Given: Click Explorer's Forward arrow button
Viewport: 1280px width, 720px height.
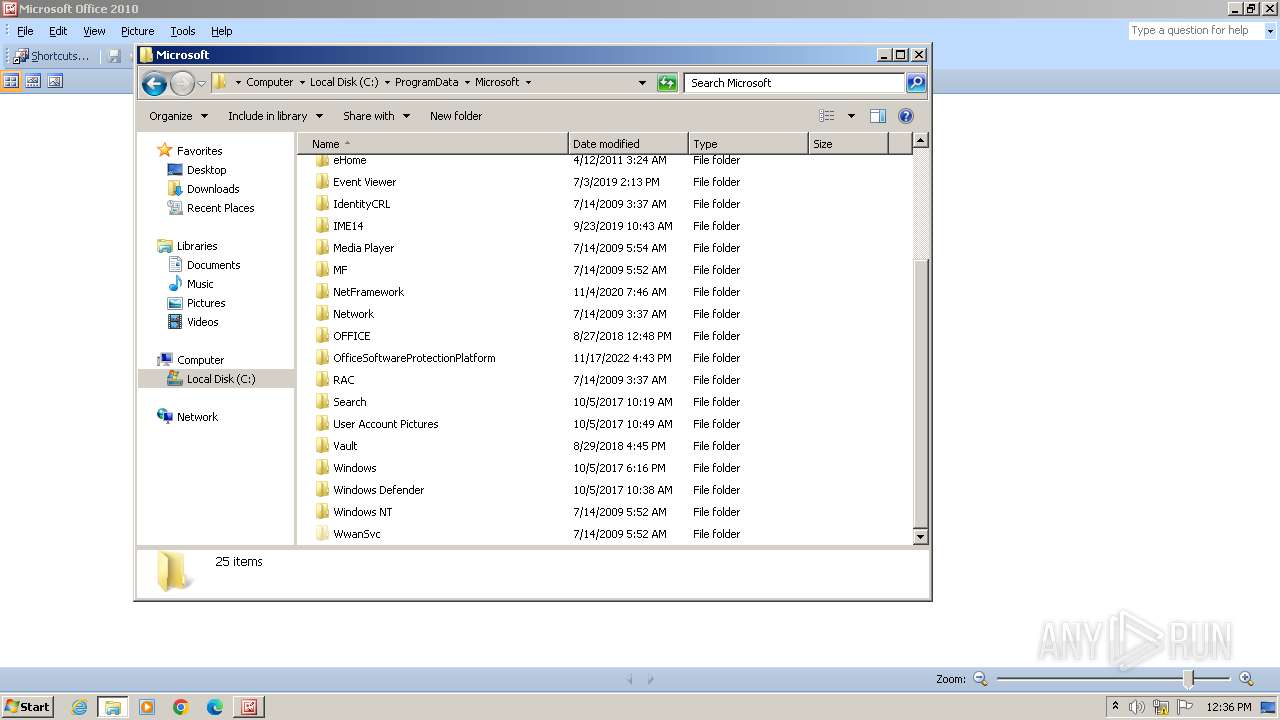Looking at the screenshot, I should coord(182,83).
